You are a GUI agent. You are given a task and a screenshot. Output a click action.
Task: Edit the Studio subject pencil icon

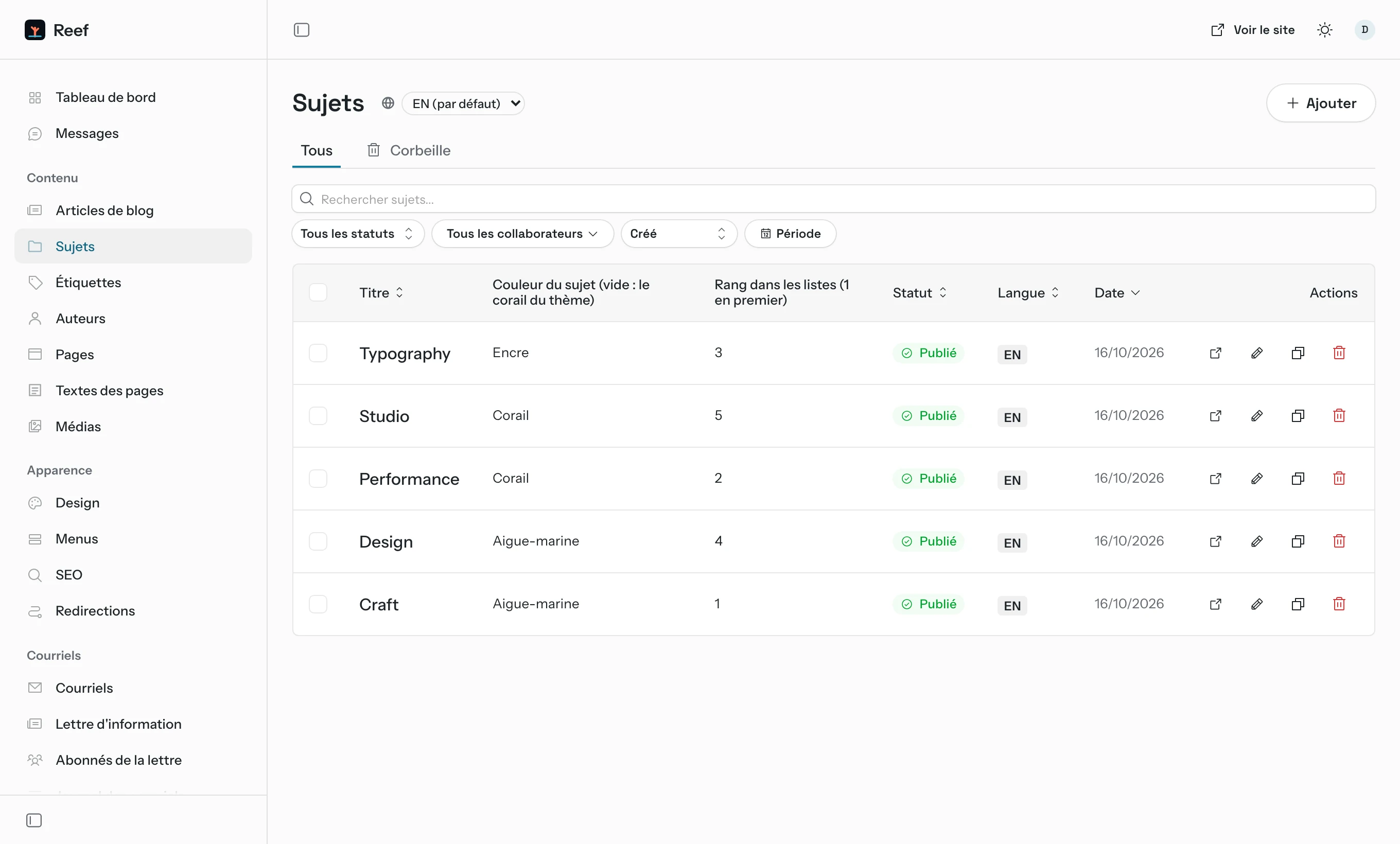click(x=1257, y=416)
